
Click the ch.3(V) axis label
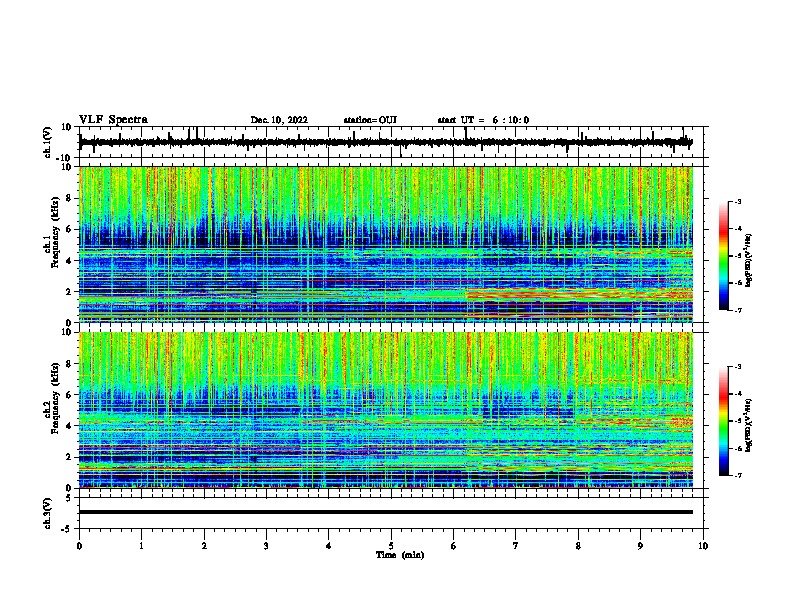(48, 513)
